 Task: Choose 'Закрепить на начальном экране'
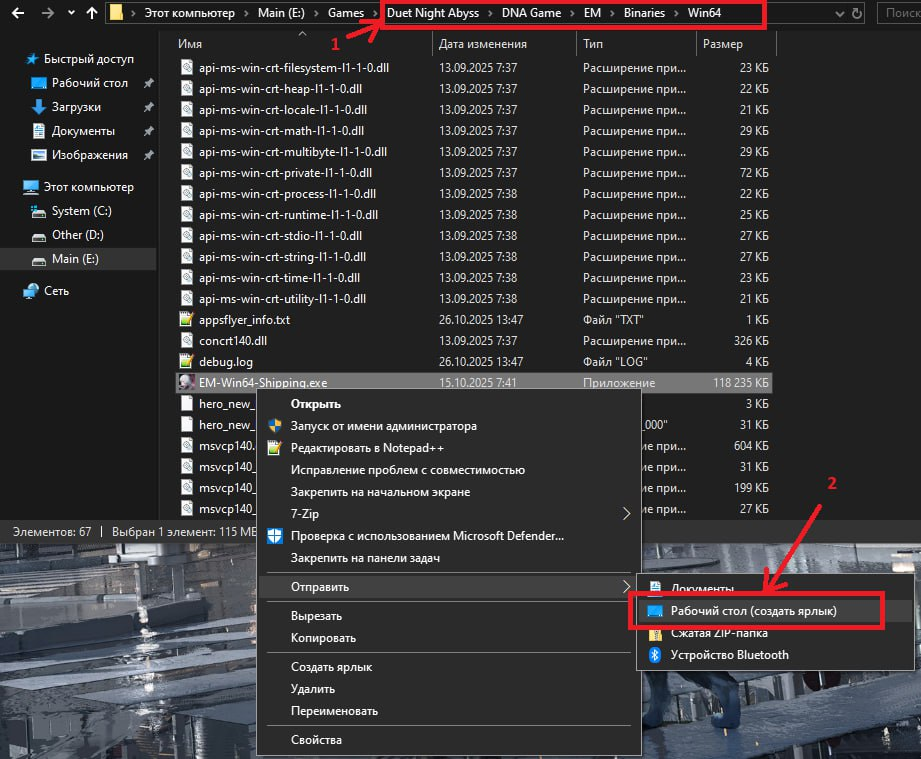click(449, 492)
